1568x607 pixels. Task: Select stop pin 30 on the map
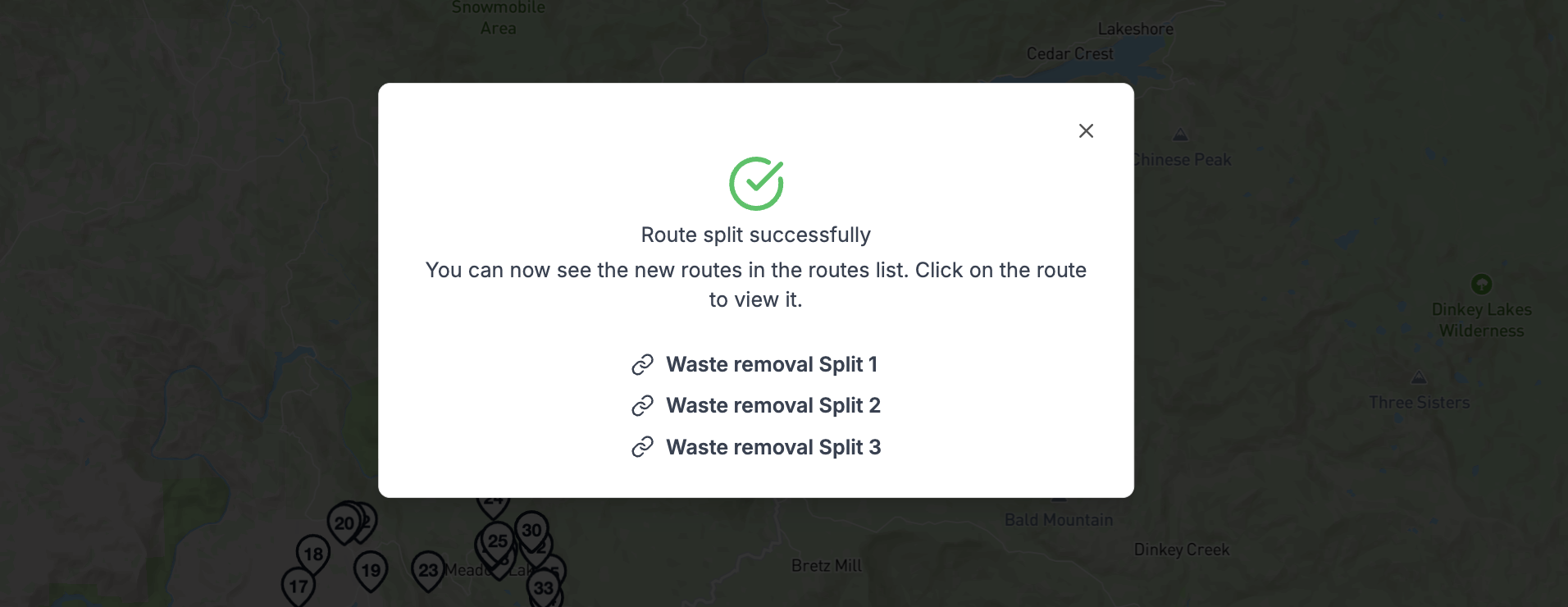[x=531, y=530]
